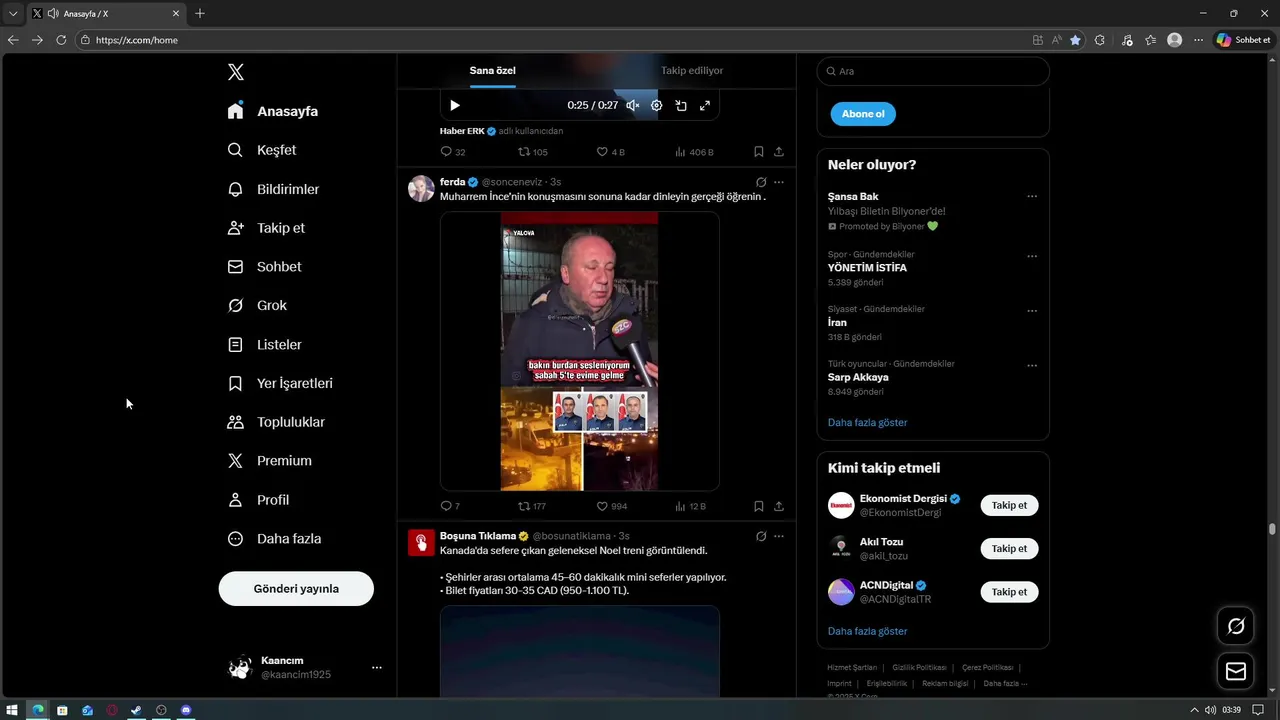Click the X logo in sidebar
Viewport: 1280px width, 720px height.
pyautogui.click(x=235, y=72)
